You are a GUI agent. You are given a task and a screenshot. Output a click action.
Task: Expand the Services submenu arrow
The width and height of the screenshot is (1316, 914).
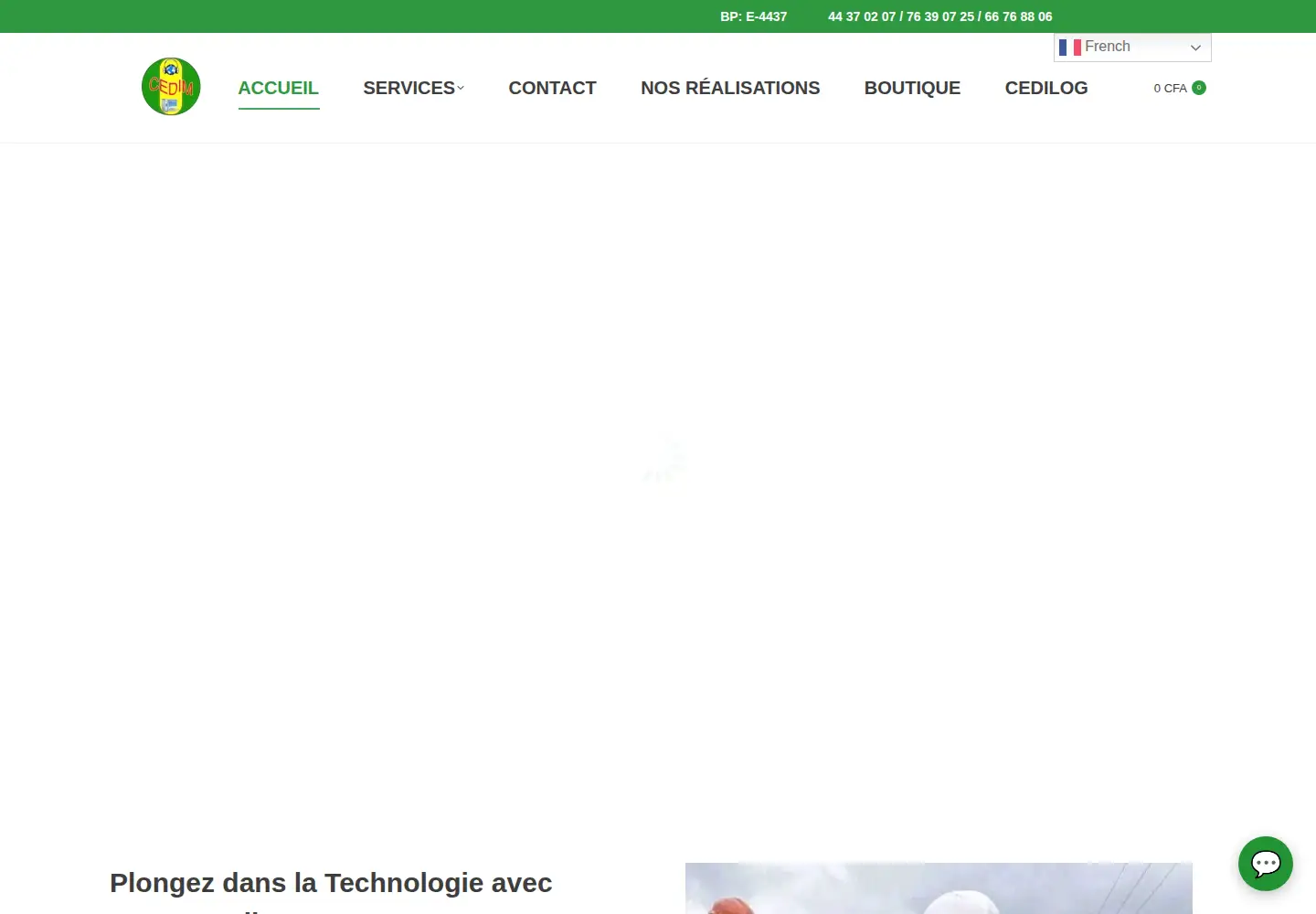(x=461, y=88)
